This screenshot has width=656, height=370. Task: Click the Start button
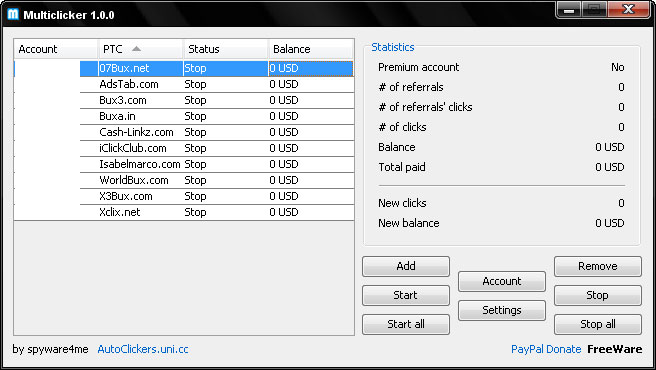[406, 295]
